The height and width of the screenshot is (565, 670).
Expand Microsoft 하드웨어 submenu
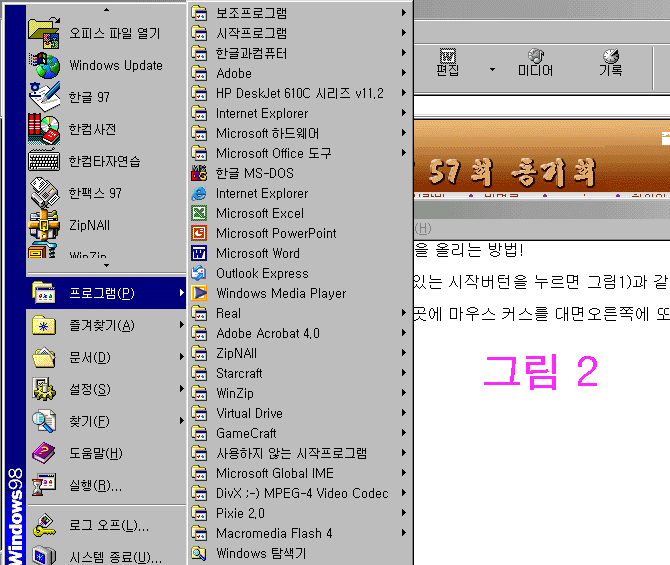pyautogui.click(x=301, y=133)
